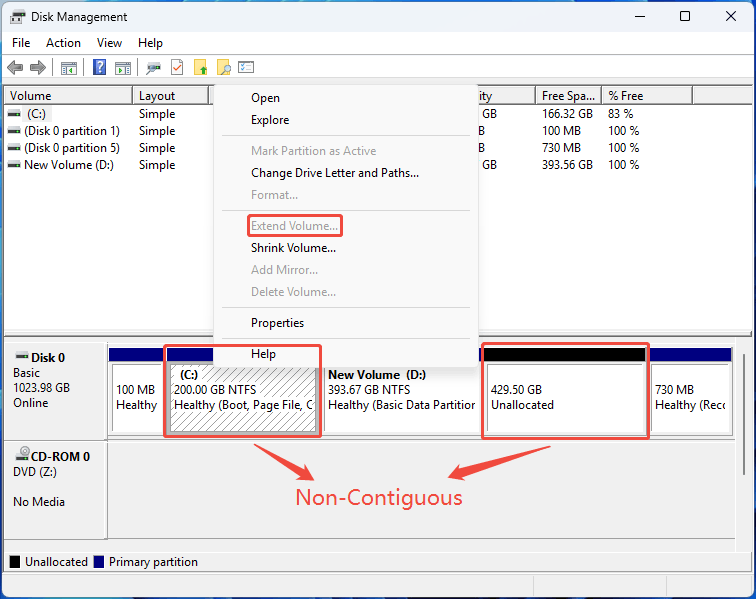This screenshot has height=599, width=756.
Task: Click the CD-ROM 0 DVD (Z:) label panel
Action: point(55,489)
